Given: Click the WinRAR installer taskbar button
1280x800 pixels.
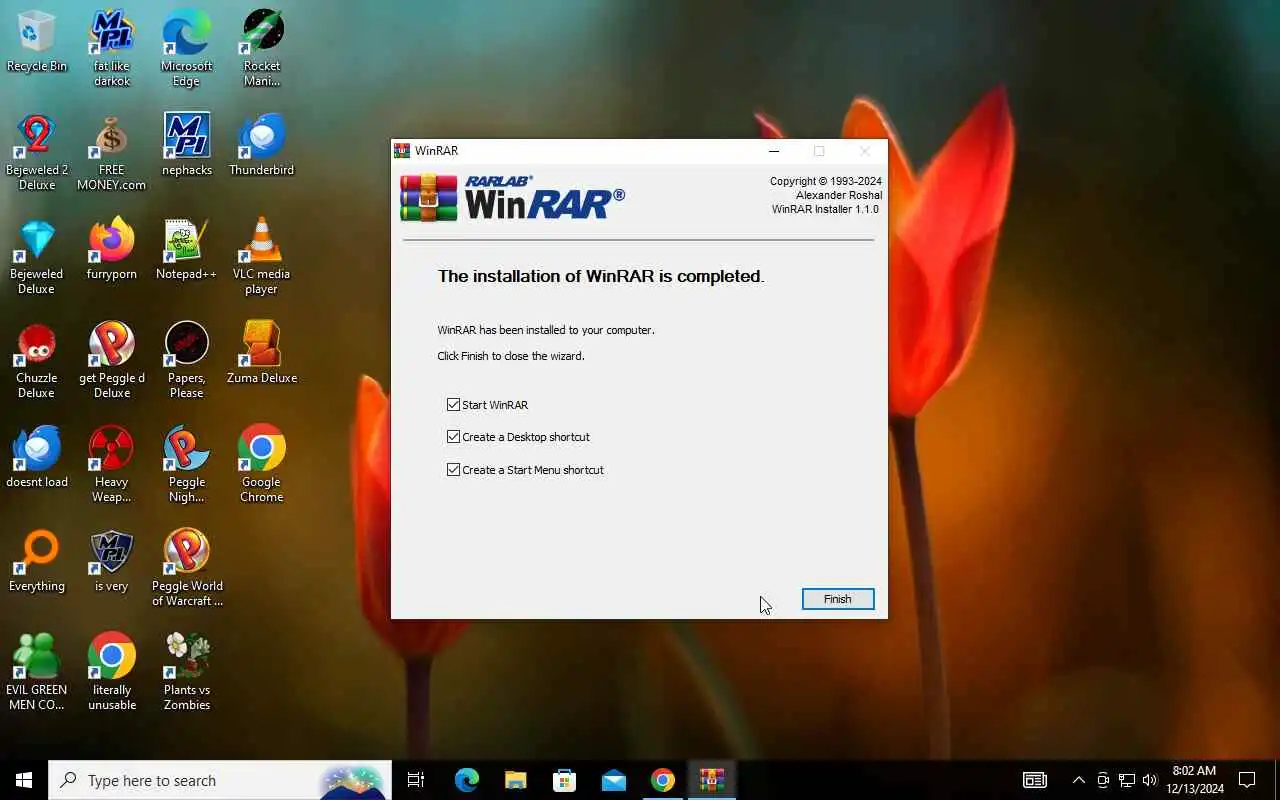Looking at the screenshot, I should (x=711, y=780).
